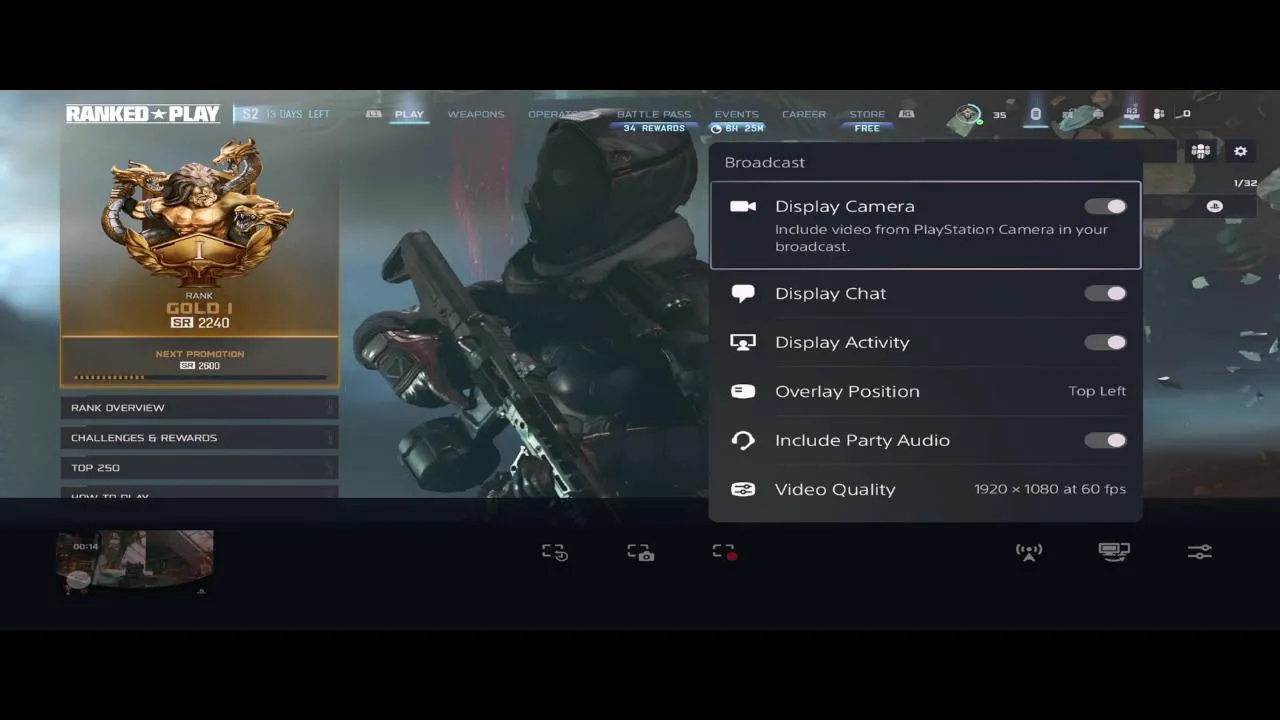Click the SR 2240 rating value
This screenshot has height=720, width=1280.
coord(200,323)
